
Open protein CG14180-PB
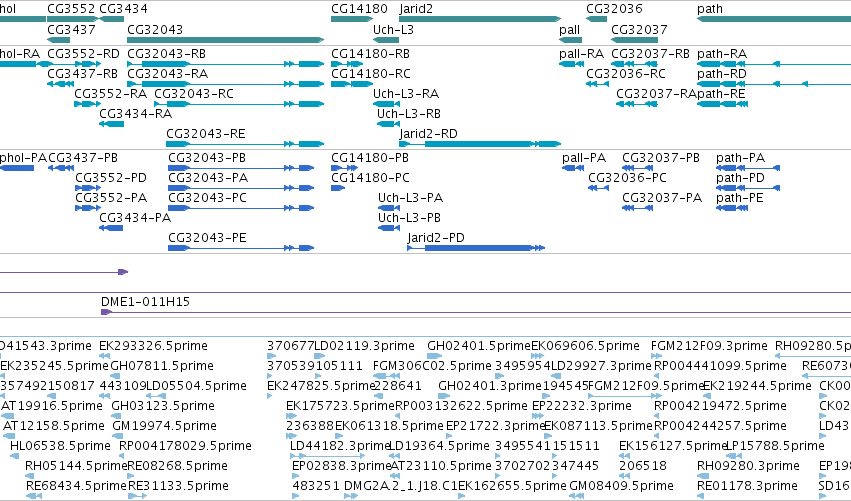[370, 158]
